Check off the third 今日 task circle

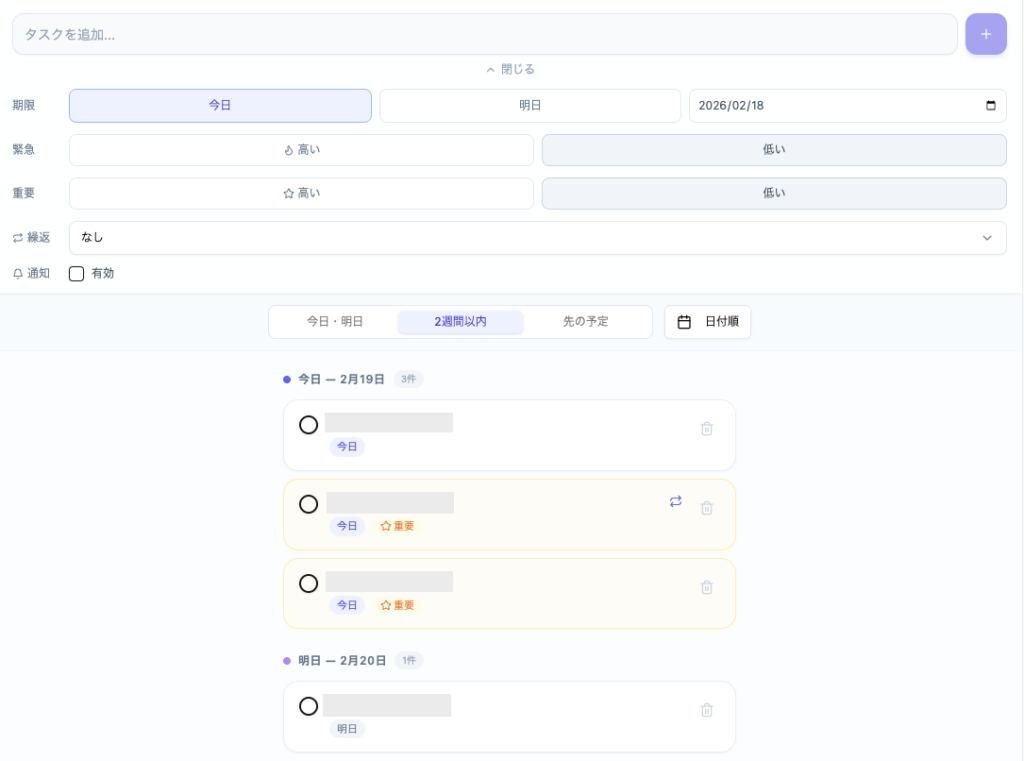(x=309, y=583)
